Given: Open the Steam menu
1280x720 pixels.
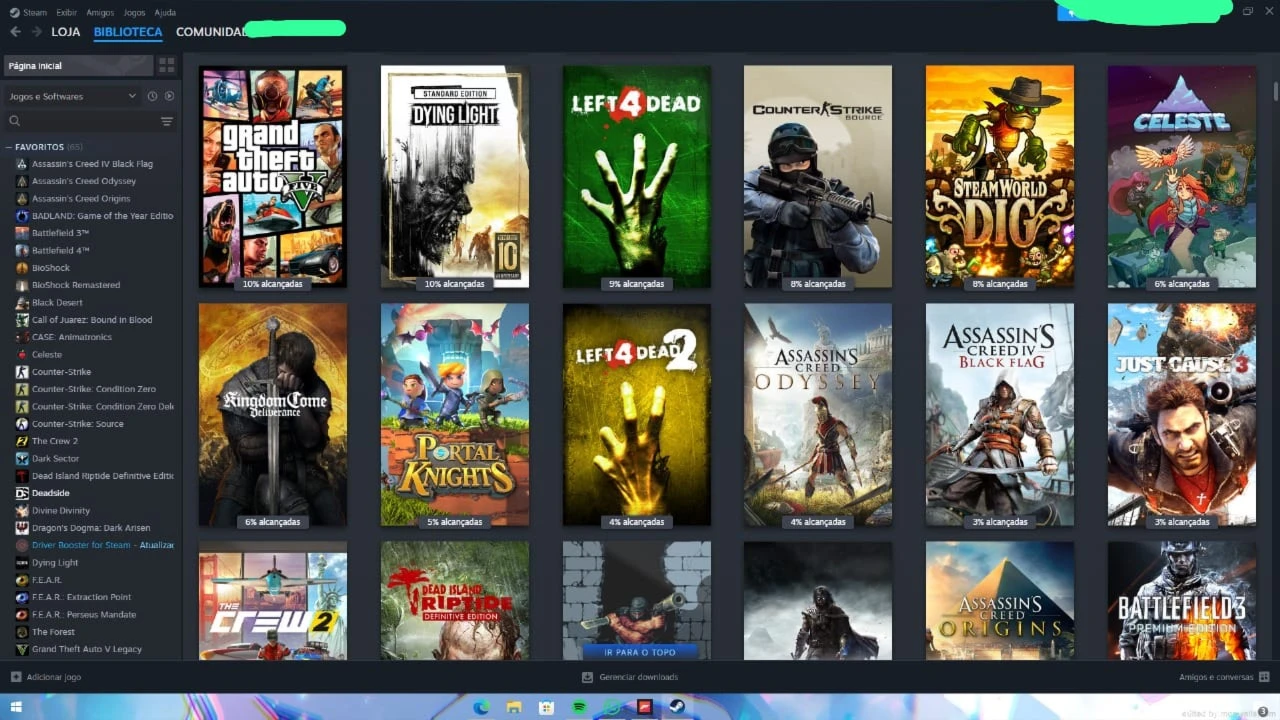Looking at the screenshot, I should [x=34, y=12].
